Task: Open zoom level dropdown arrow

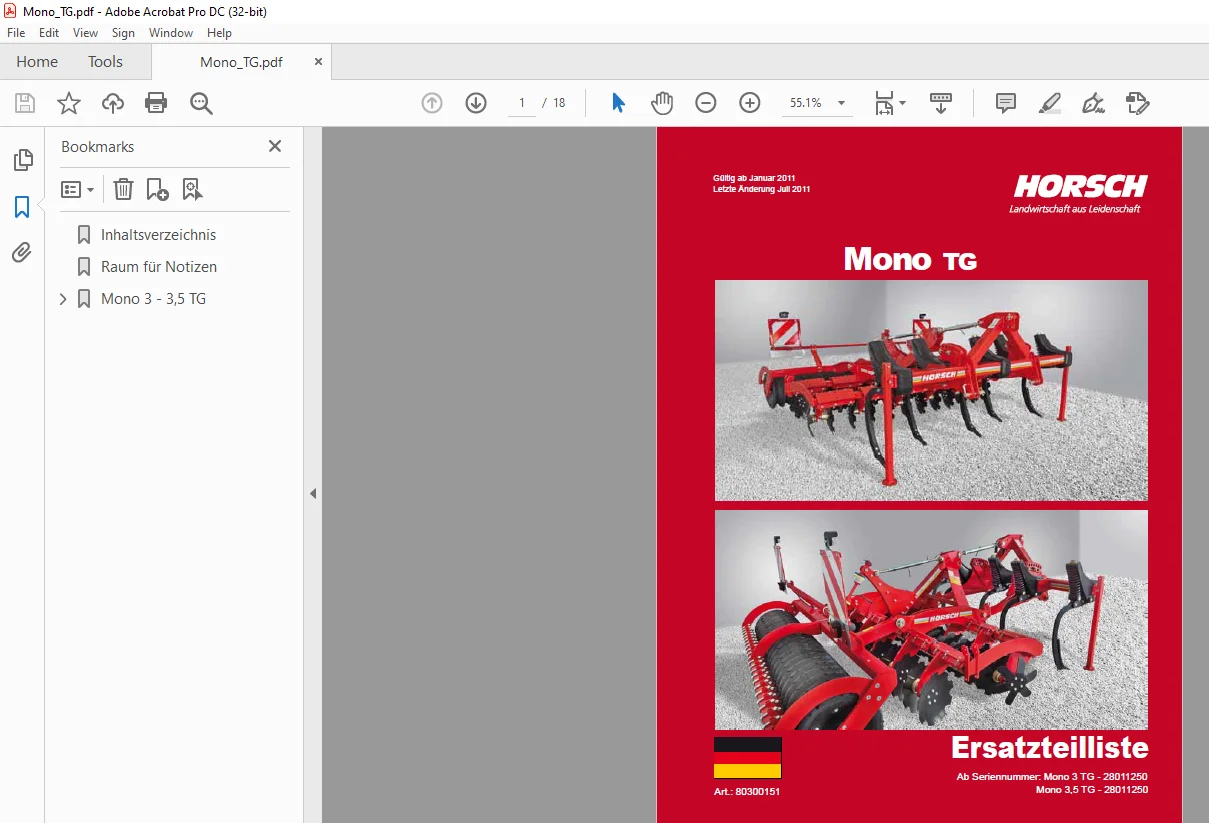Action: [x=841, y=103]
